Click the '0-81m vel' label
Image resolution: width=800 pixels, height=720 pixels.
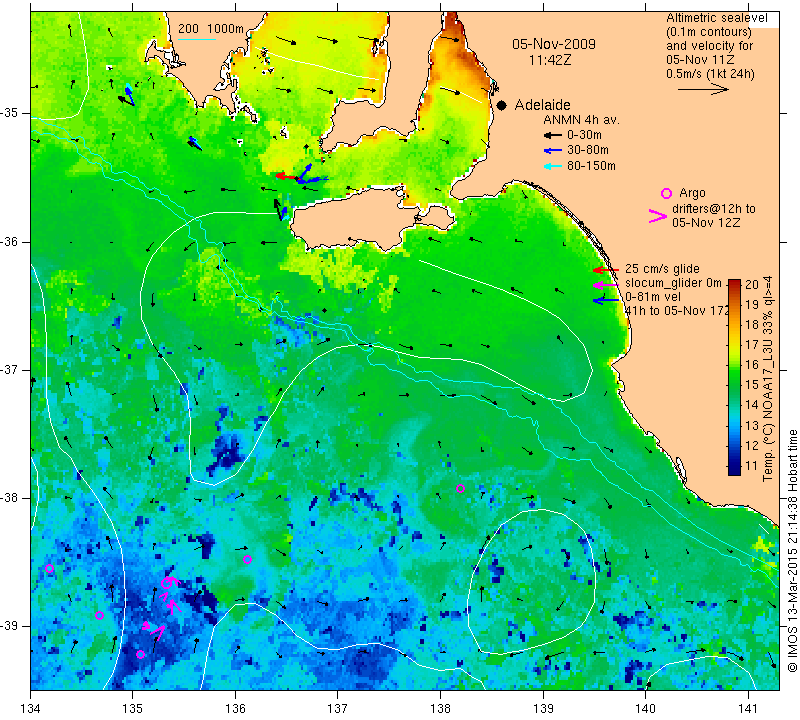pos(653,297)
